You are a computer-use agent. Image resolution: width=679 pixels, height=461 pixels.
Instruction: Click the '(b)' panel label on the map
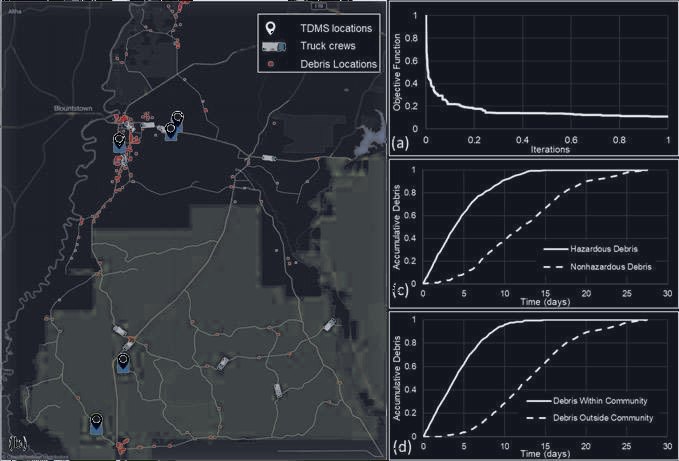18,442
